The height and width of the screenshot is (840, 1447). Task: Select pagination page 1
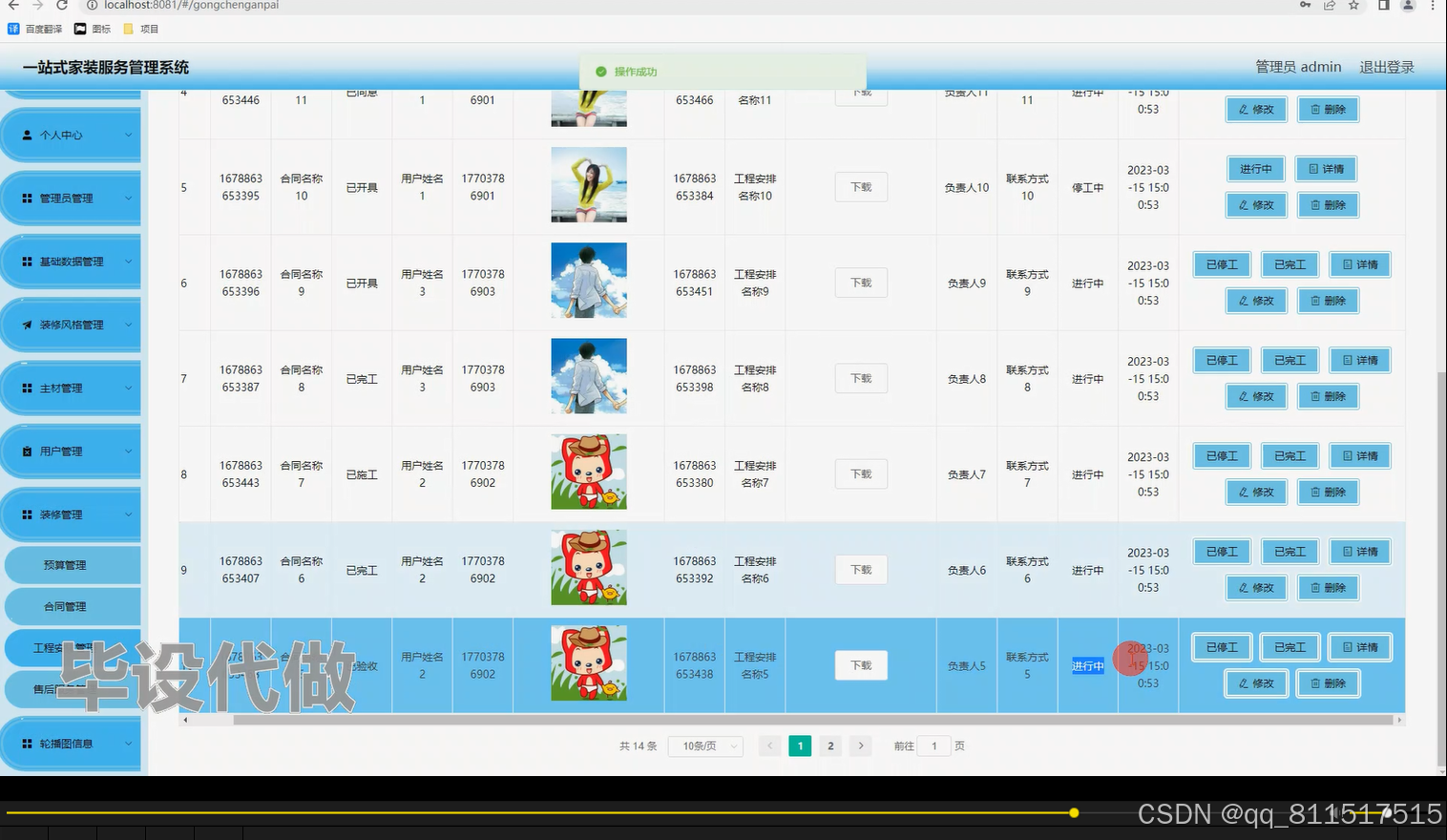(800, 746)
